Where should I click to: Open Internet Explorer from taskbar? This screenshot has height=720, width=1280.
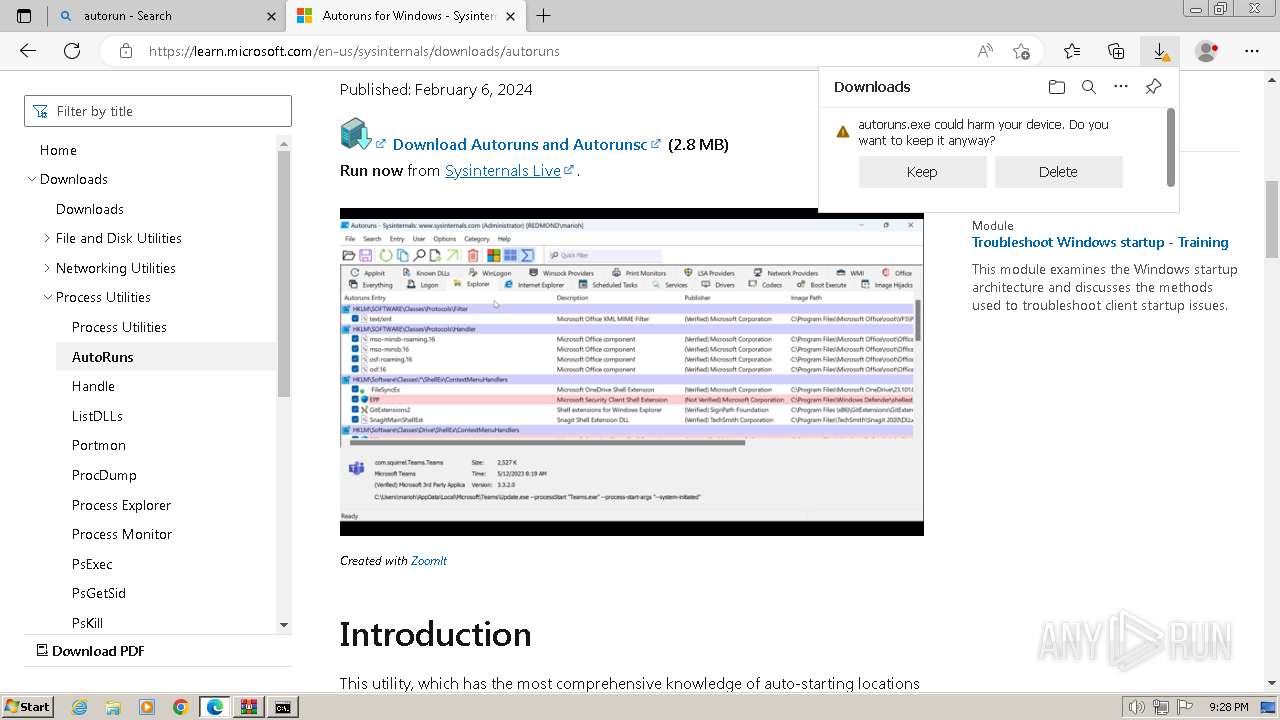pyautogui.click(x=80, y=707)
